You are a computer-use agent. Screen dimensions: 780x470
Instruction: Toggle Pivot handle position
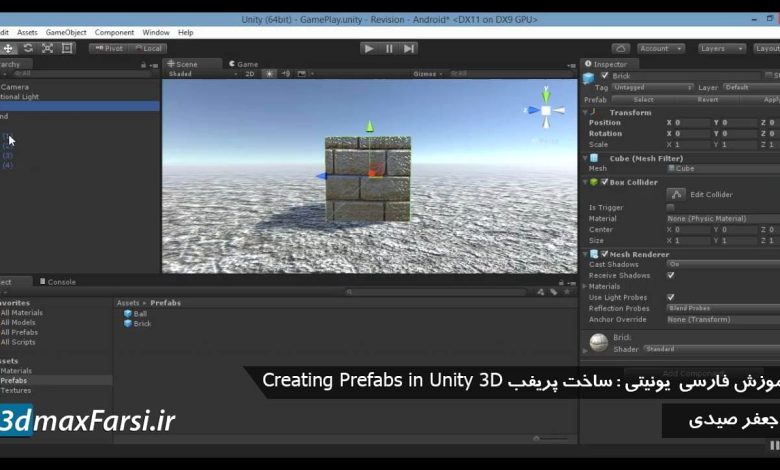click(108, 48)
